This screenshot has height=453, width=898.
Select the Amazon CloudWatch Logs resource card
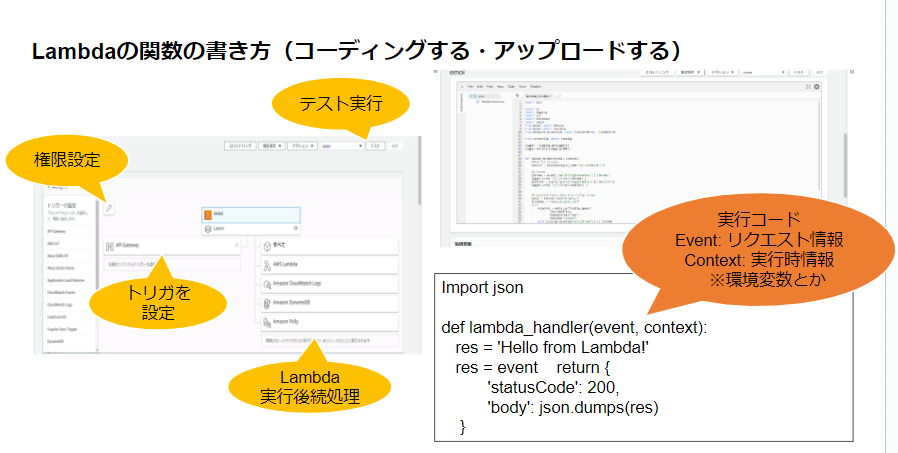pyautogui.click(x=330, y=285)
